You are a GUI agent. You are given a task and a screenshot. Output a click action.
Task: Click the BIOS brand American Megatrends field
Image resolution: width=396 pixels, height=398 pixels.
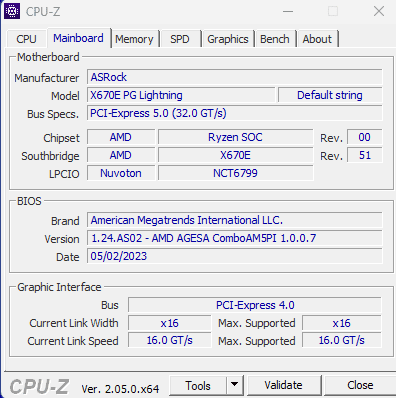click(235, 220)
